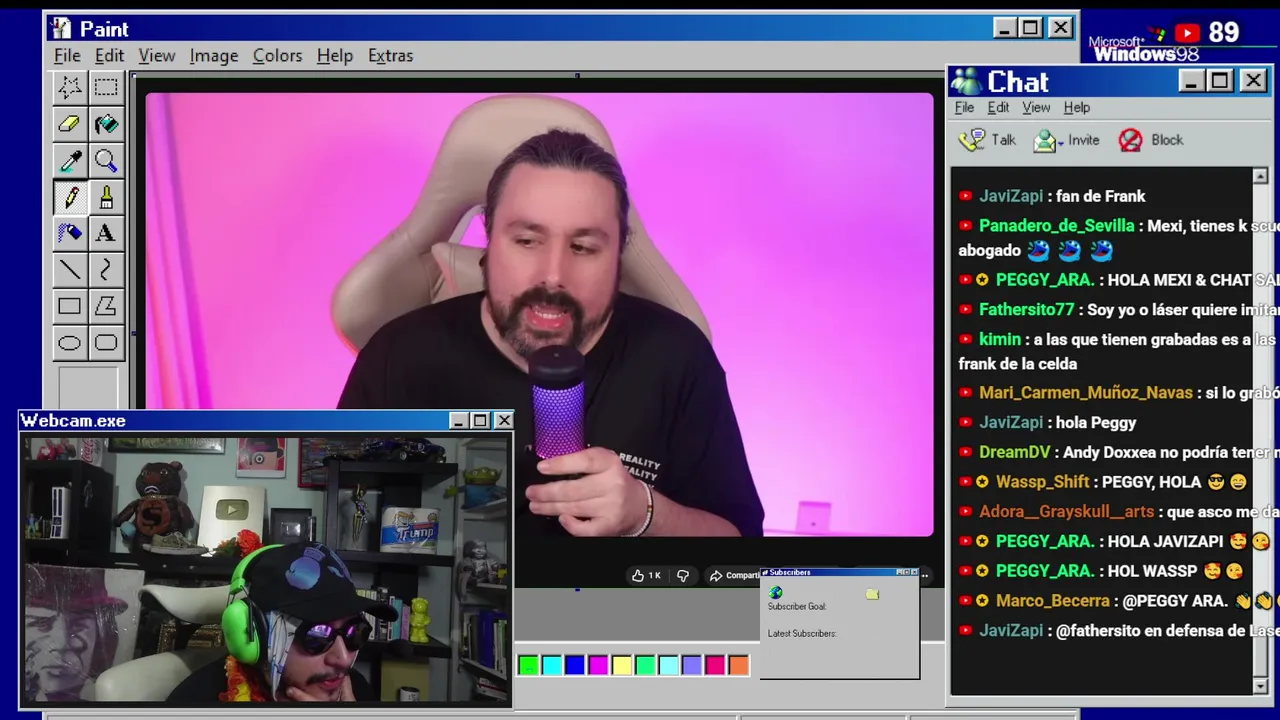Select the Free-Form Select star tool

pos(69,87)
